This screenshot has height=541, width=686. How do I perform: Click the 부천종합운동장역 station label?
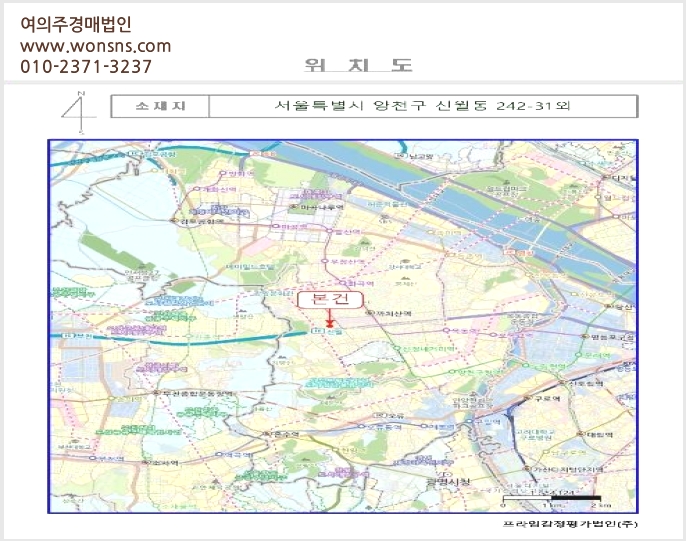[x=198, y=393]
